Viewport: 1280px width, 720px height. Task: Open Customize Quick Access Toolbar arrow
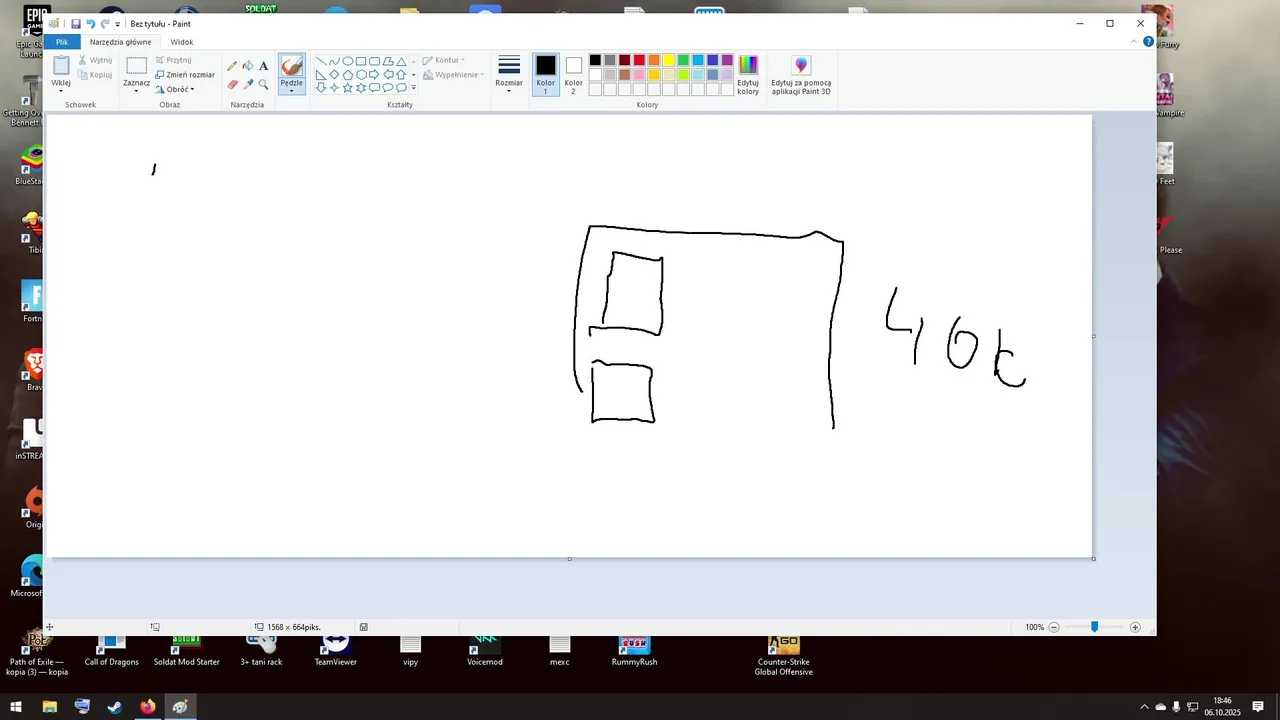click(118, 24)
